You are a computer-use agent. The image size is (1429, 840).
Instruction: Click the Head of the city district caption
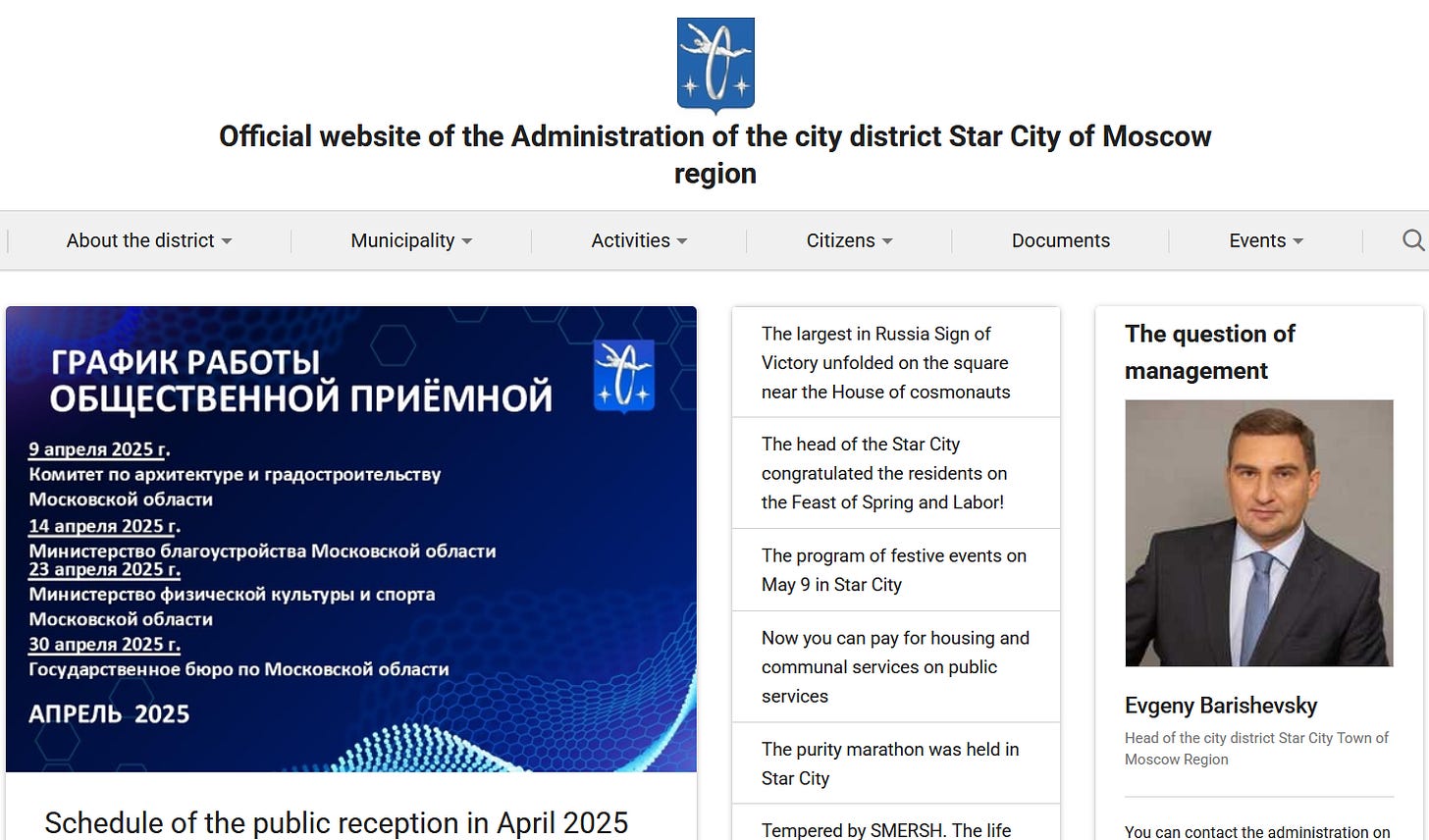tap(1257, 749)
